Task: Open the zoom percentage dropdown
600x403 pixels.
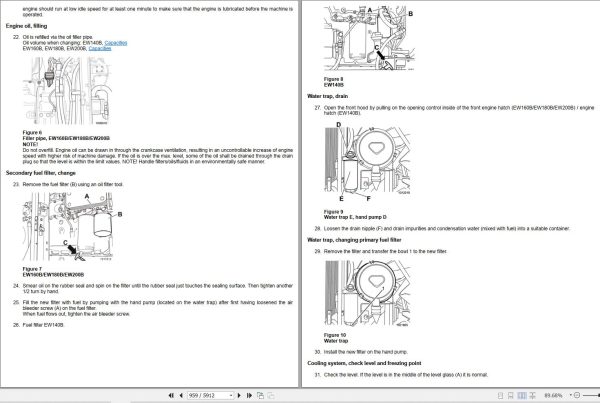Action: 571,395
